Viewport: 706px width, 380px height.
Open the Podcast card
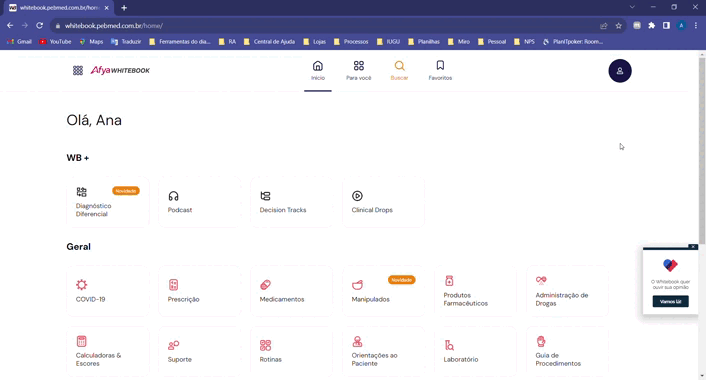point(200,202)
